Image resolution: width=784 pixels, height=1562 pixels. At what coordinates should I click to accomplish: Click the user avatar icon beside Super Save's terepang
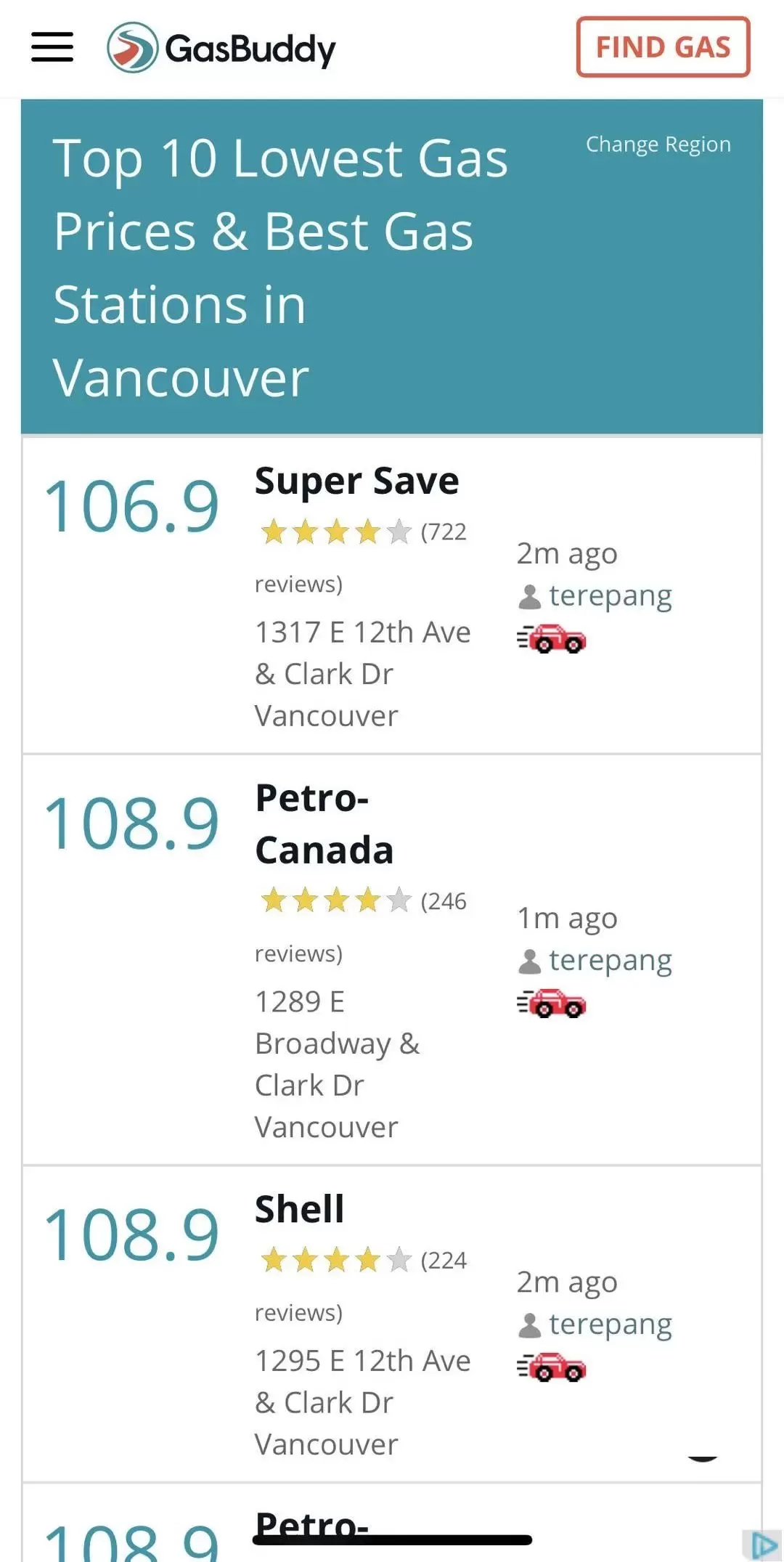pos(530,597)
